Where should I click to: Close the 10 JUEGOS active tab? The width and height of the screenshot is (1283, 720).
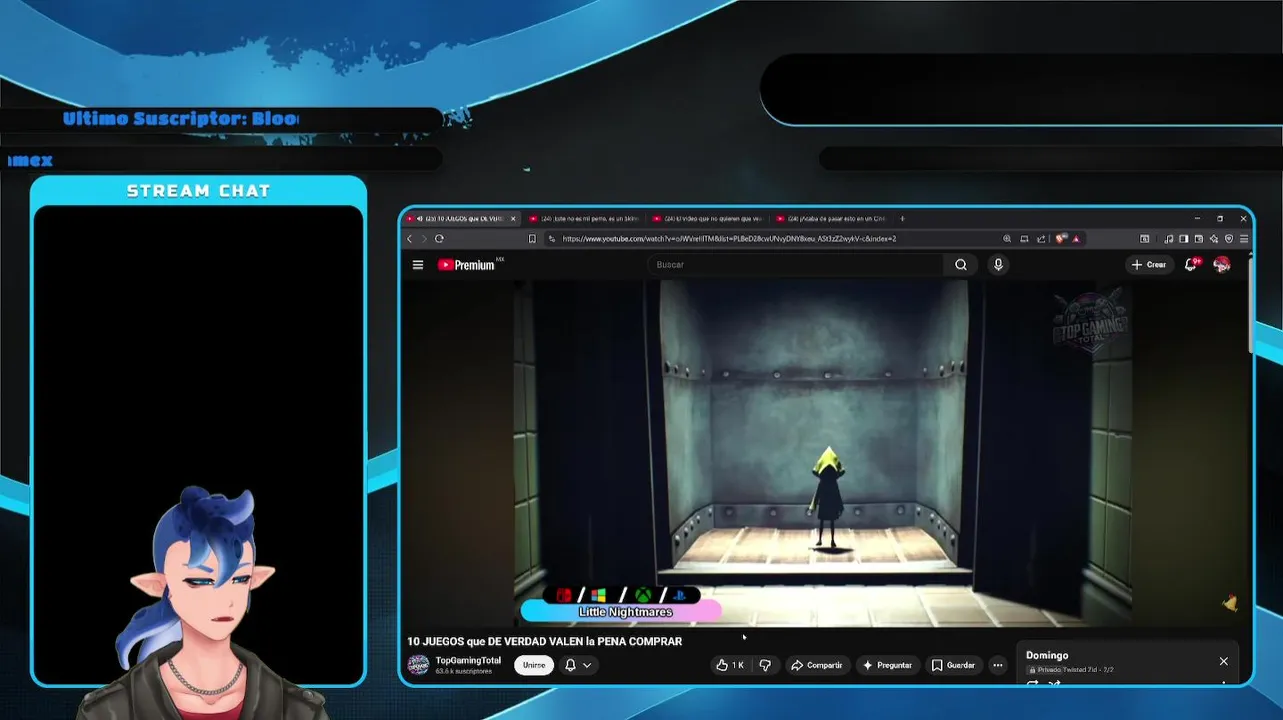pyautogui.click(x=513, y=218)
